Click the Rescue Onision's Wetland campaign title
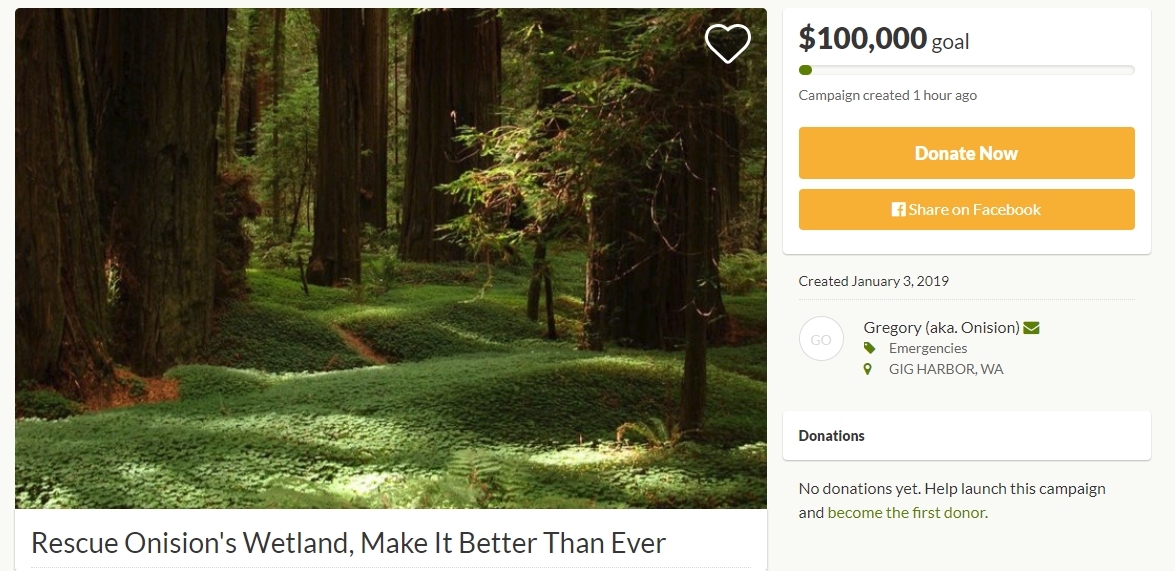Image resolution: width=1175 pixels, height=571 pixels. (x=348, y=543)
